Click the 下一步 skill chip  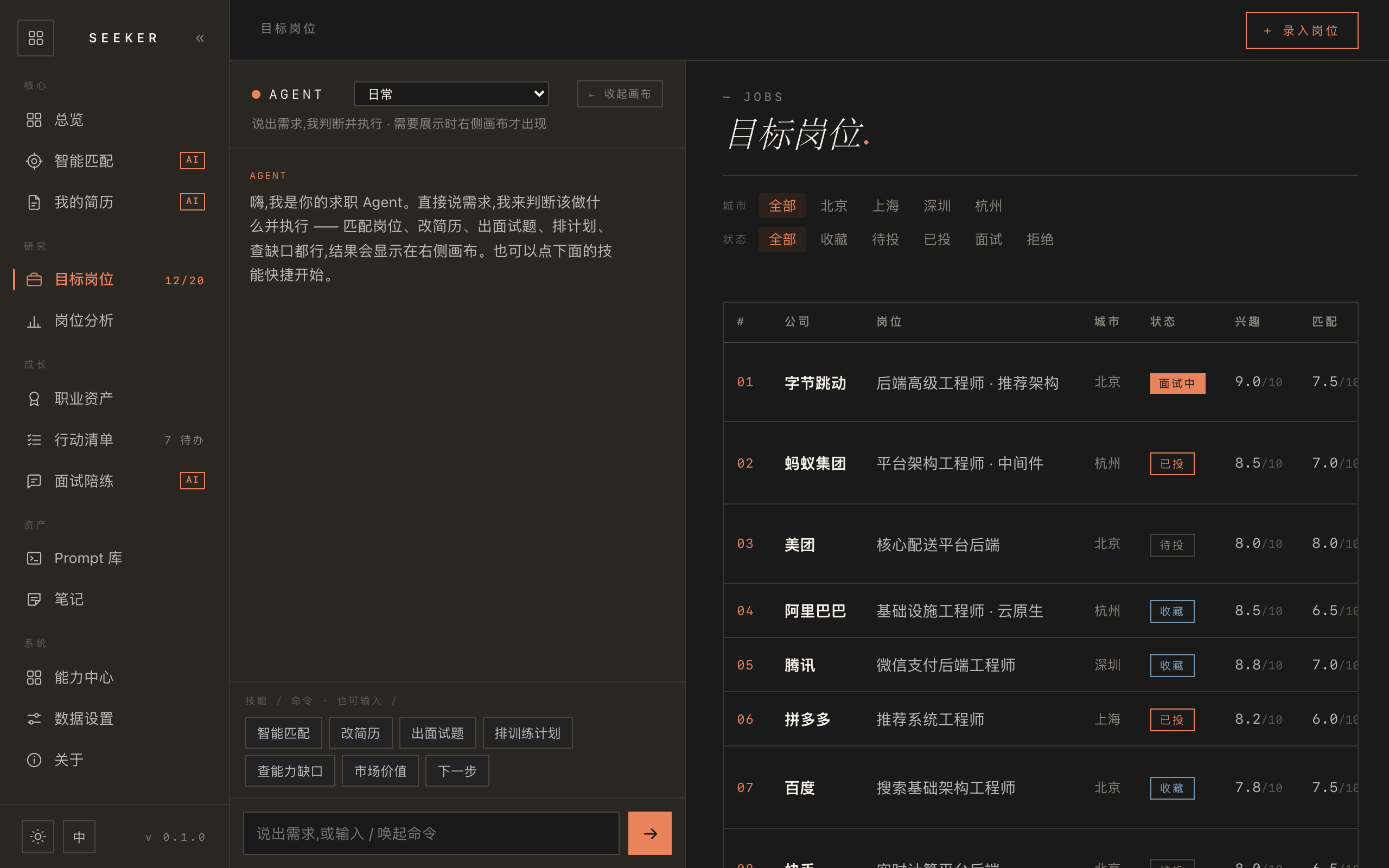(x=457, y=771)
